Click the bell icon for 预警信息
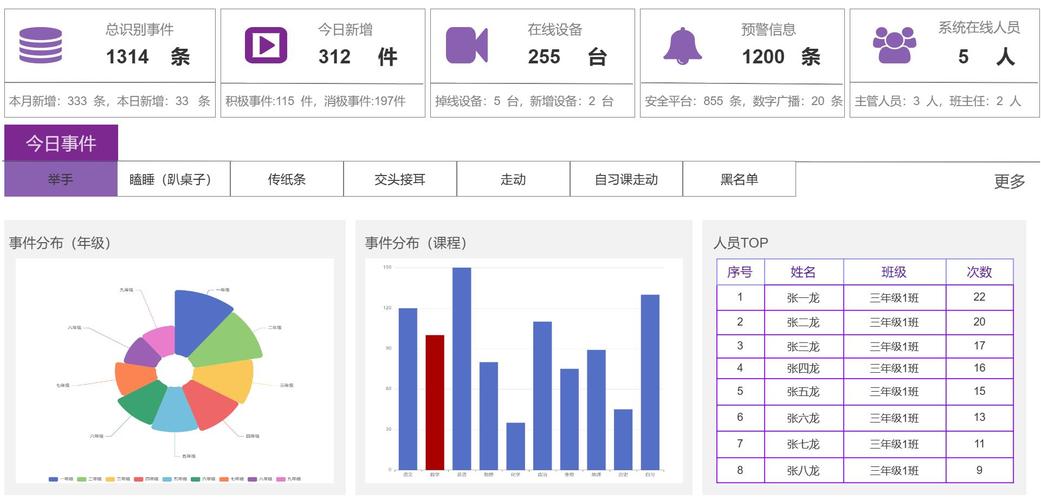The height and width of the screenshot is (500, 1041). pyautogui.click(x=682, y=45)
